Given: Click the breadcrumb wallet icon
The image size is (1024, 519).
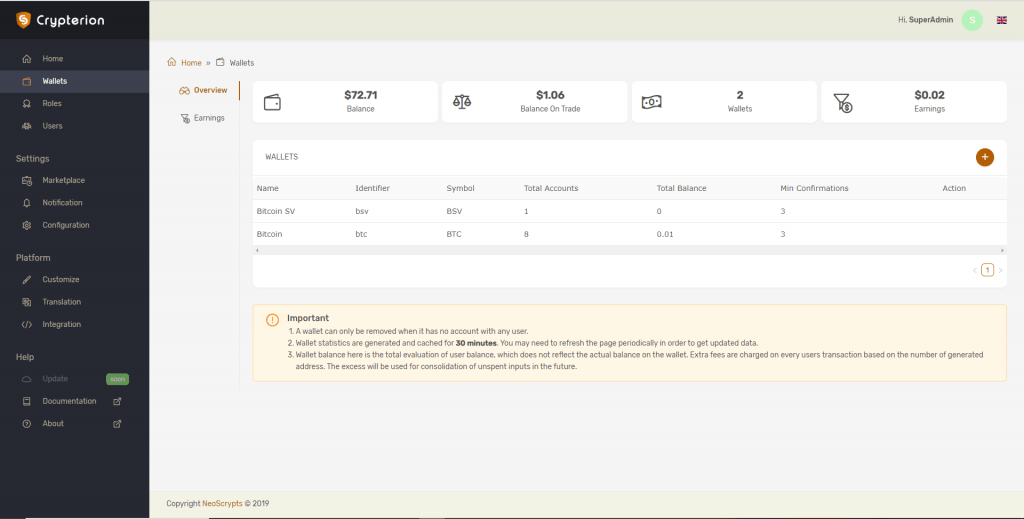Looking at the screenshot, I should pos(220,62).
